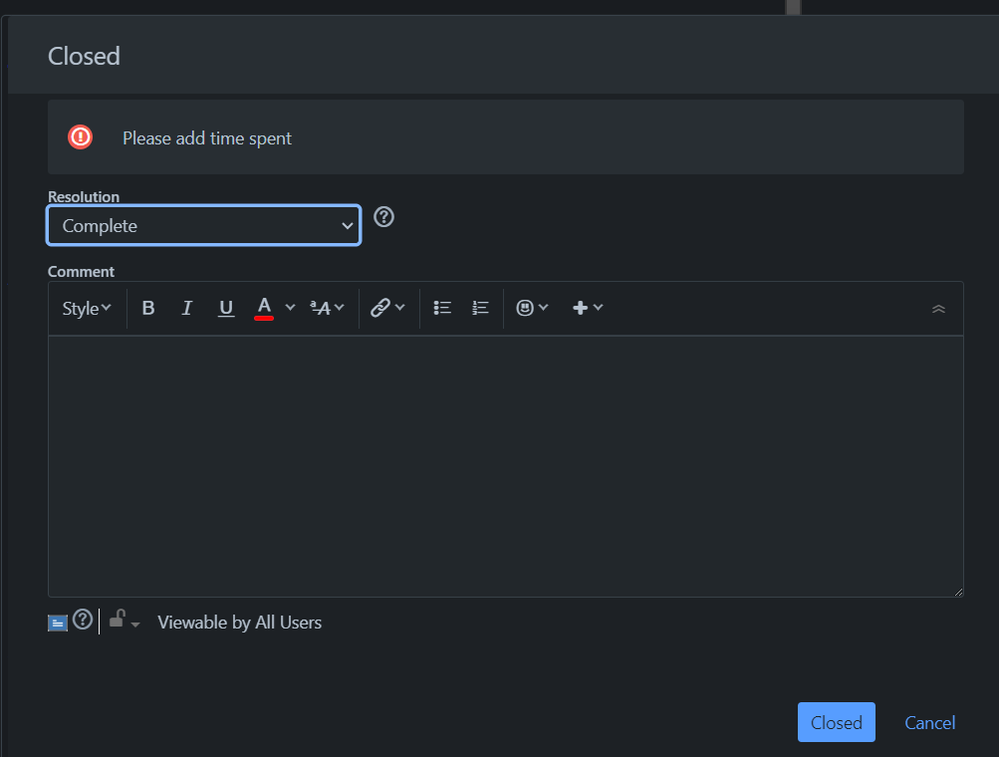999x757 pixels.
Task: Open the emoji picker in the toolbar
Action: pyautogui.click(x=527, y=308)
